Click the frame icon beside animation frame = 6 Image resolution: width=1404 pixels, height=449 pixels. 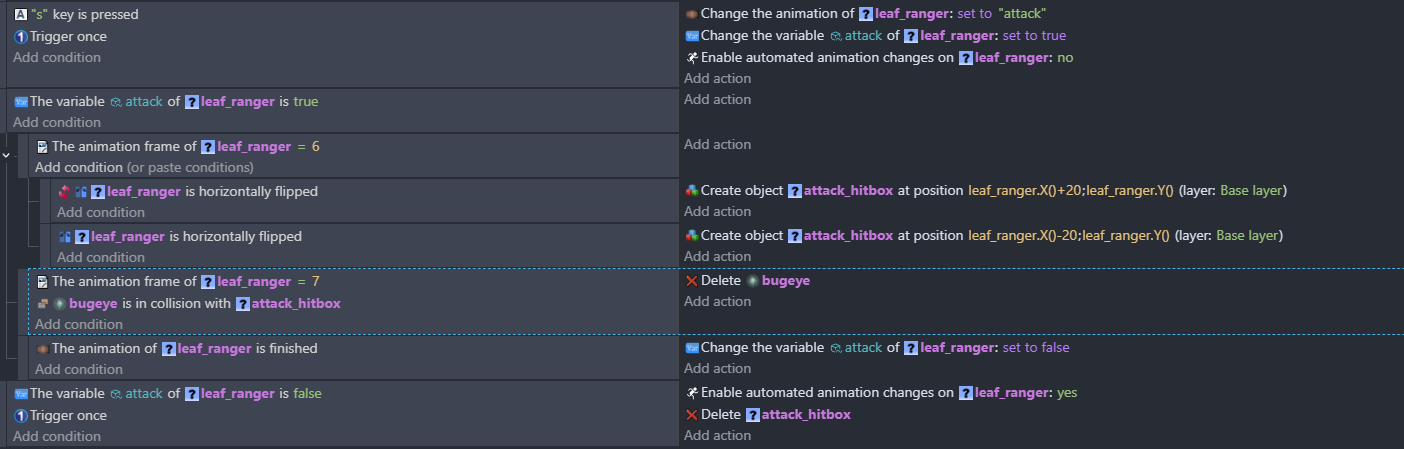tap(42, 146)
